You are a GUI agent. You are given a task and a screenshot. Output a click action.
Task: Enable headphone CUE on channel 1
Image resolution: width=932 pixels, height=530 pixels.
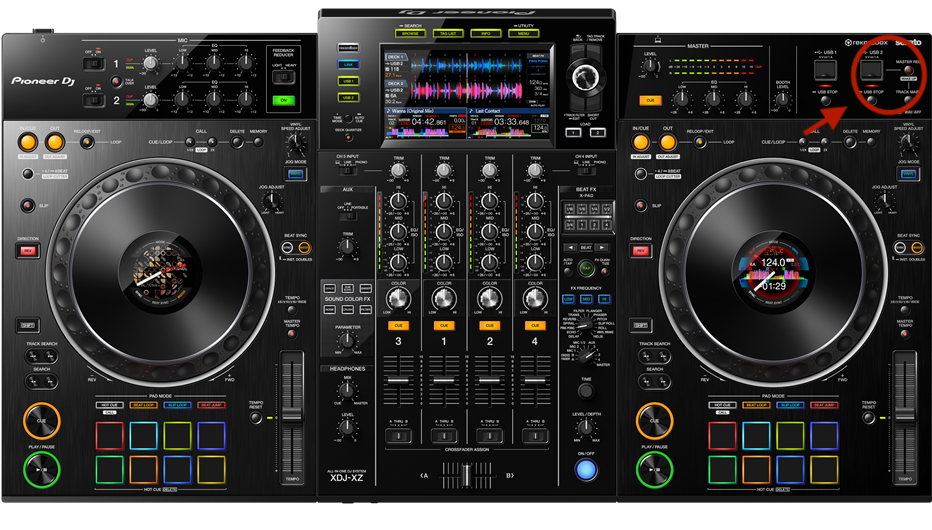(x=444, y=326)
